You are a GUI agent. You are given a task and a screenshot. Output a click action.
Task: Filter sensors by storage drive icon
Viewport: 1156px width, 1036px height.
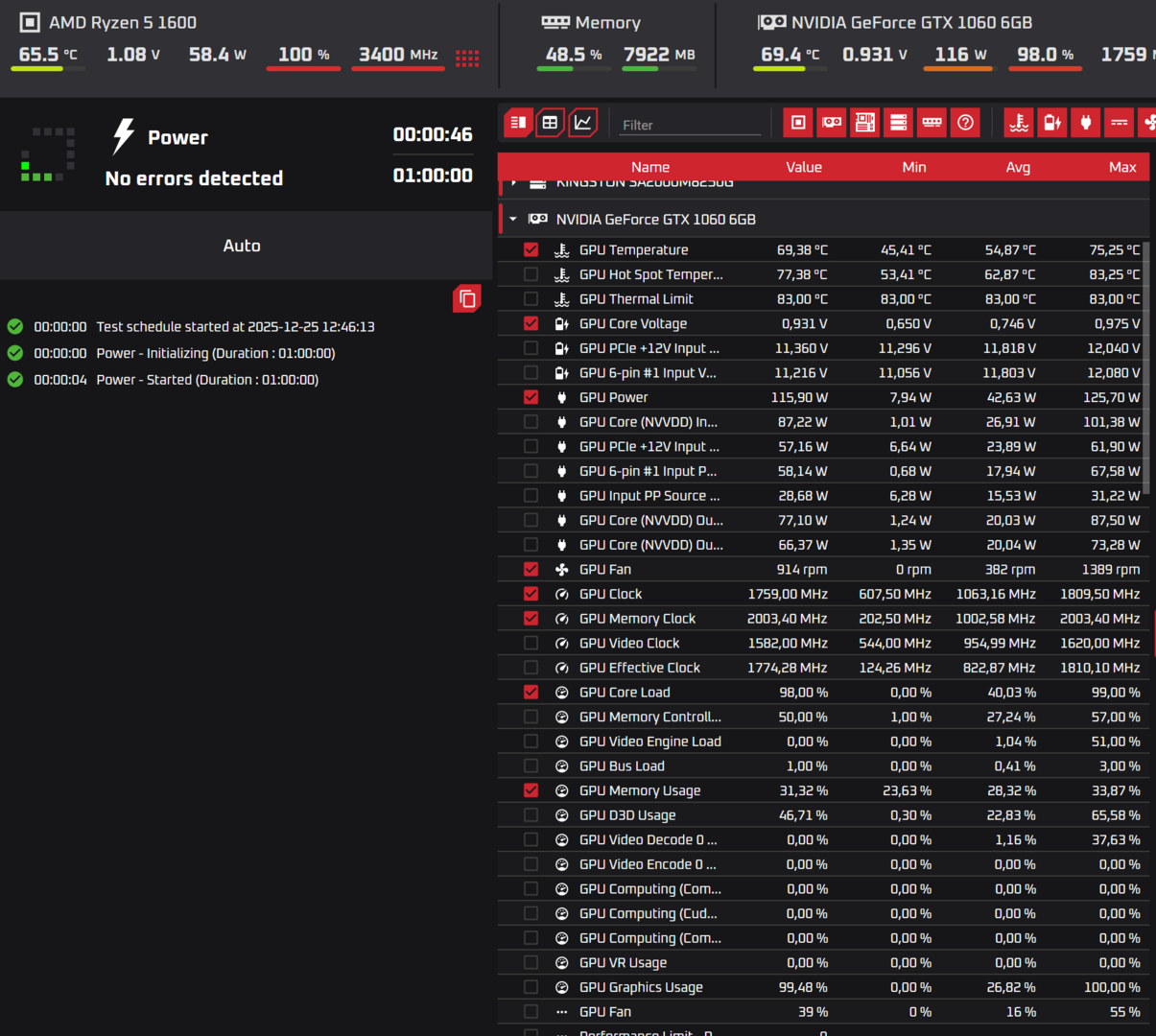pos(899,122)
